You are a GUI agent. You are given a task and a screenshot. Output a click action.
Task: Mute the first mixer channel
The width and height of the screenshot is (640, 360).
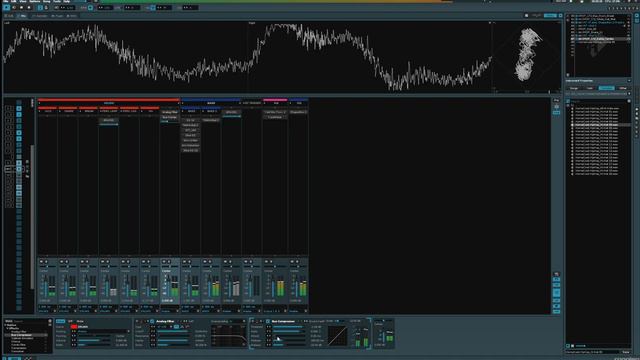[x=41, y=262]
